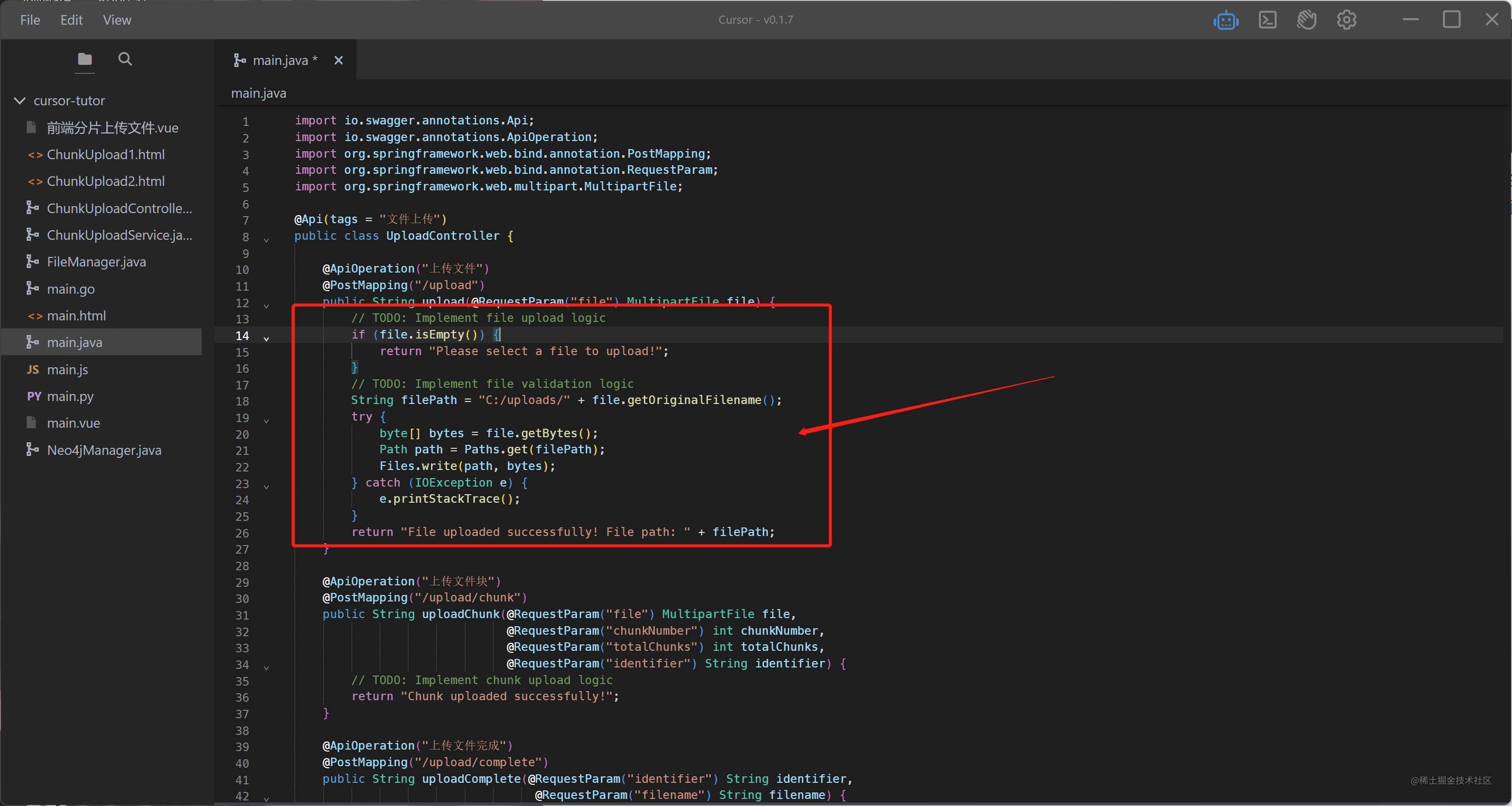1512x806 pixels.
Task: Fold the try block at line 19
Action: pos(267,421)
